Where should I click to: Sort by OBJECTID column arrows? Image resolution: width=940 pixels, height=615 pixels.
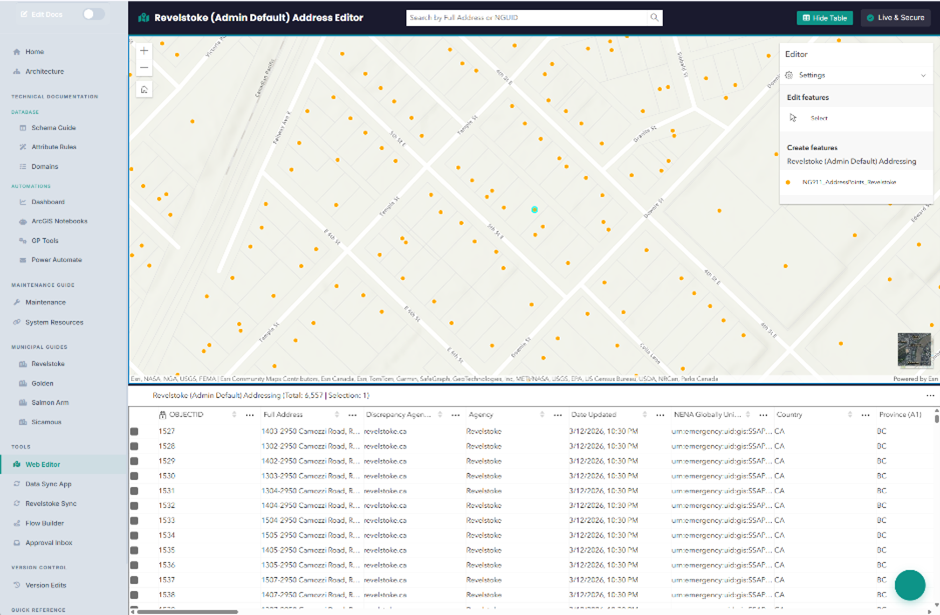[234, 415]
